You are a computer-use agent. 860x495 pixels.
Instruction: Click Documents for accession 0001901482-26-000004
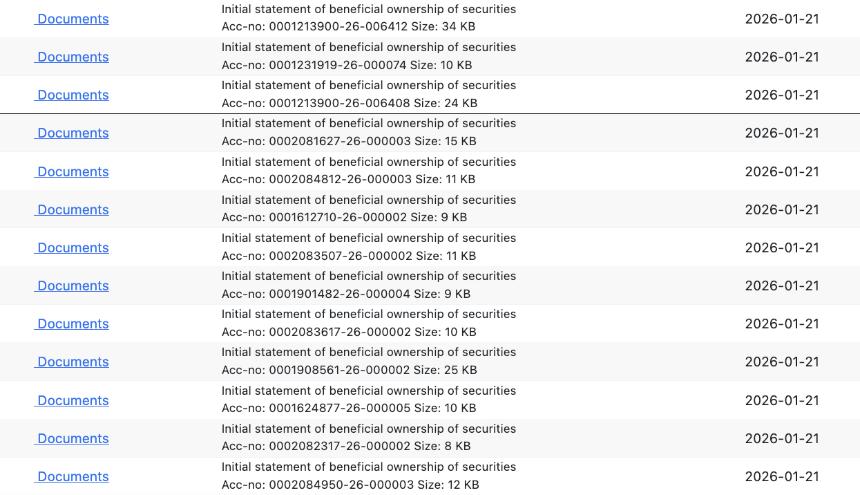click(x=73, y=286)
